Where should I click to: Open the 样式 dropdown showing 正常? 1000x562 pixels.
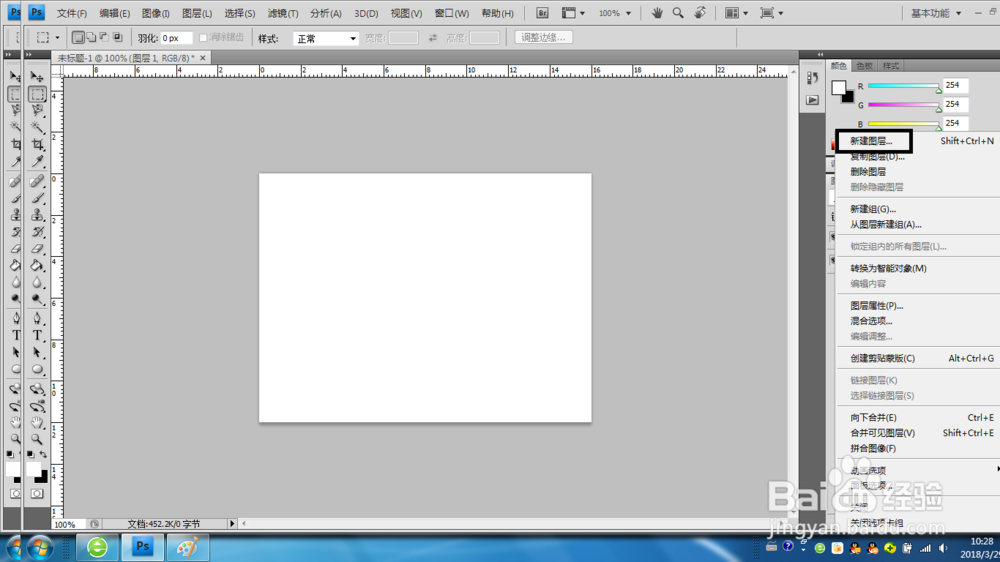tap(325, 38)
